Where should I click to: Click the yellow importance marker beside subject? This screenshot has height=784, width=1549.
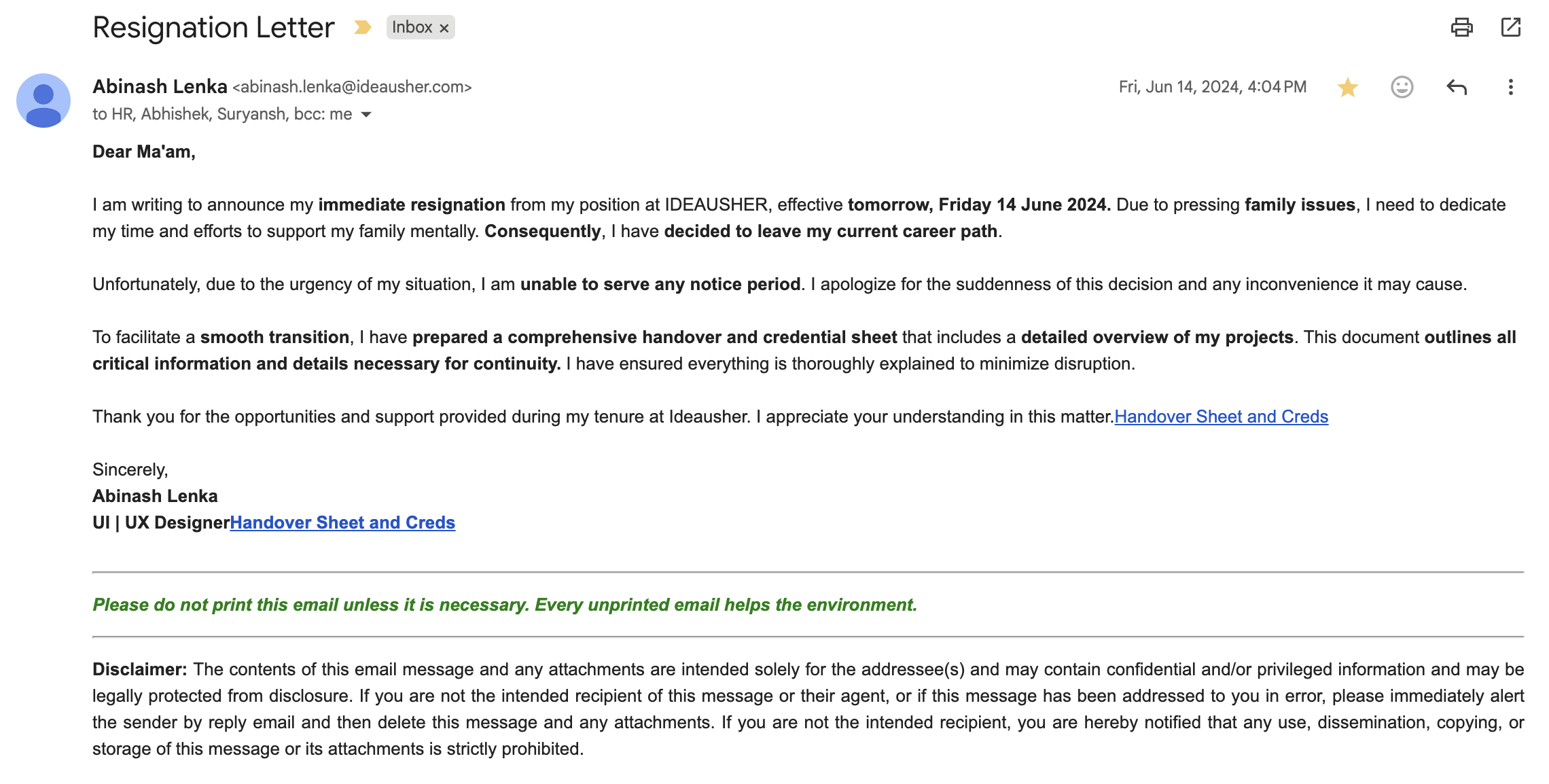pos(363,27)
